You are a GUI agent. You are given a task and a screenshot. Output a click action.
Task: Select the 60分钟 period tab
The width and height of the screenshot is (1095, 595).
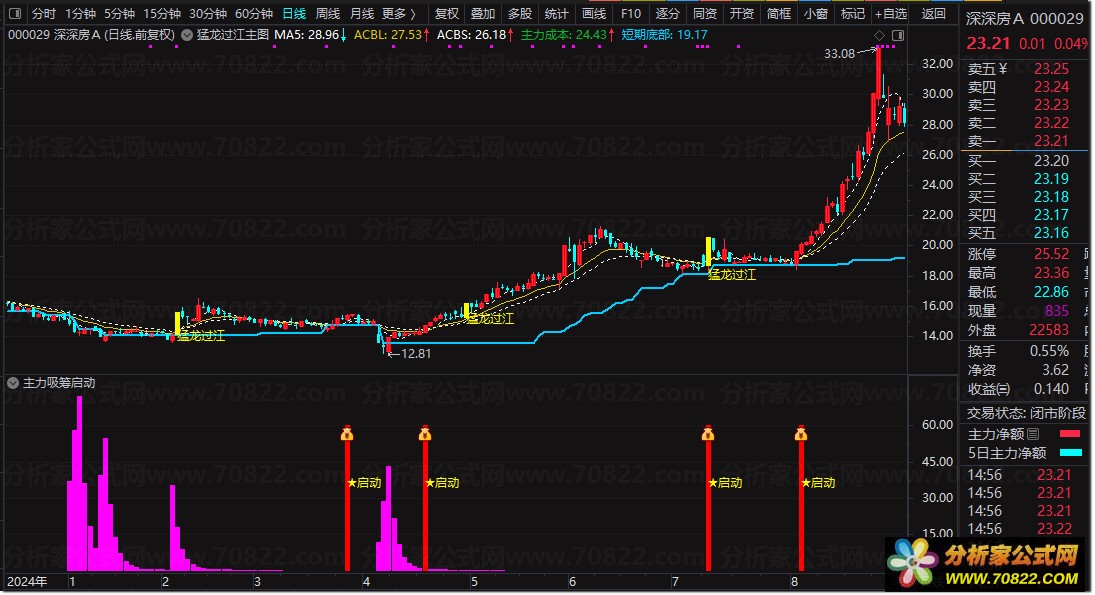point(253,13)
